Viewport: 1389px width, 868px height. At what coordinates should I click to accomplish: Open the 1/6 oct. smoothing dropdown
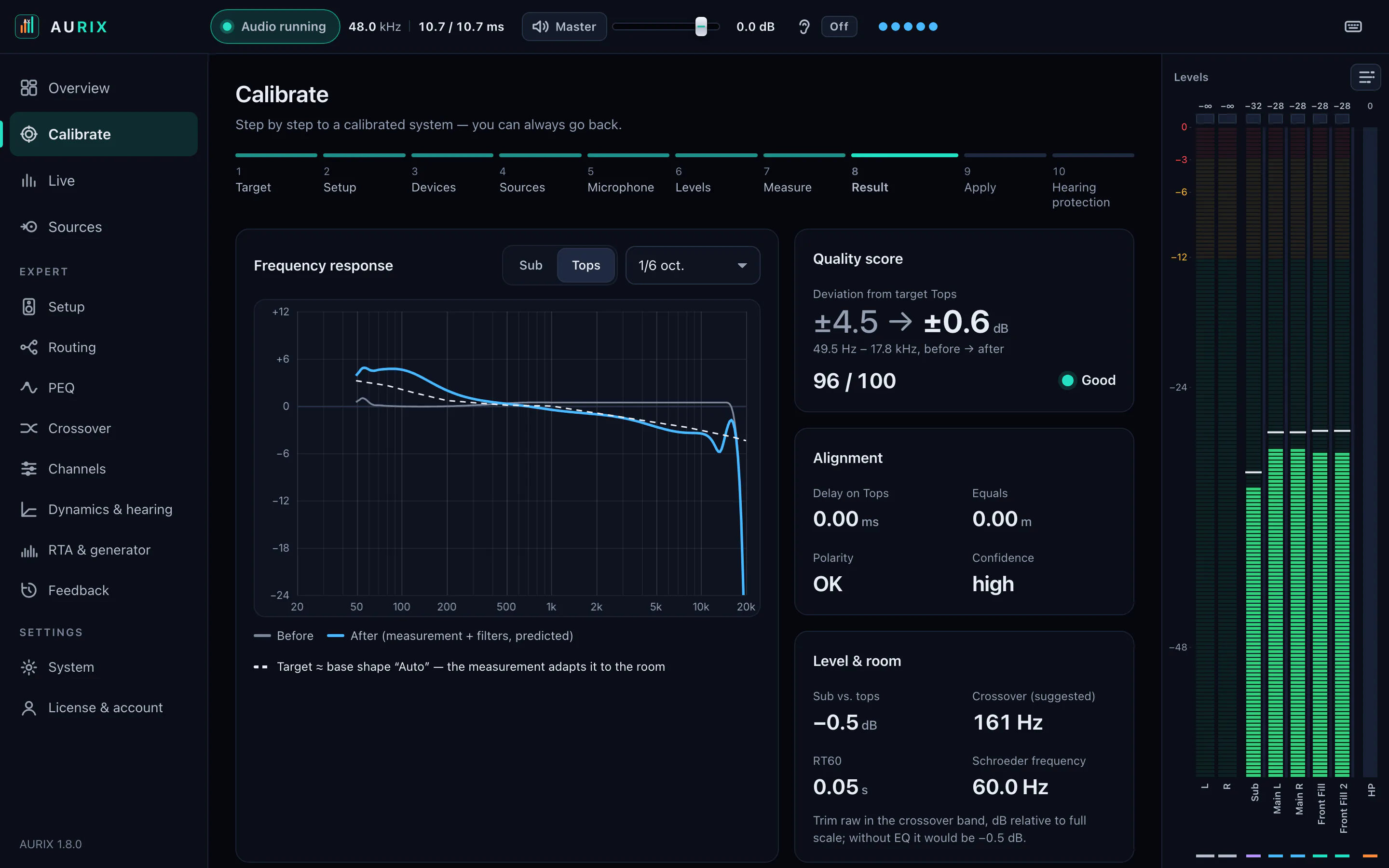[693, 265]
